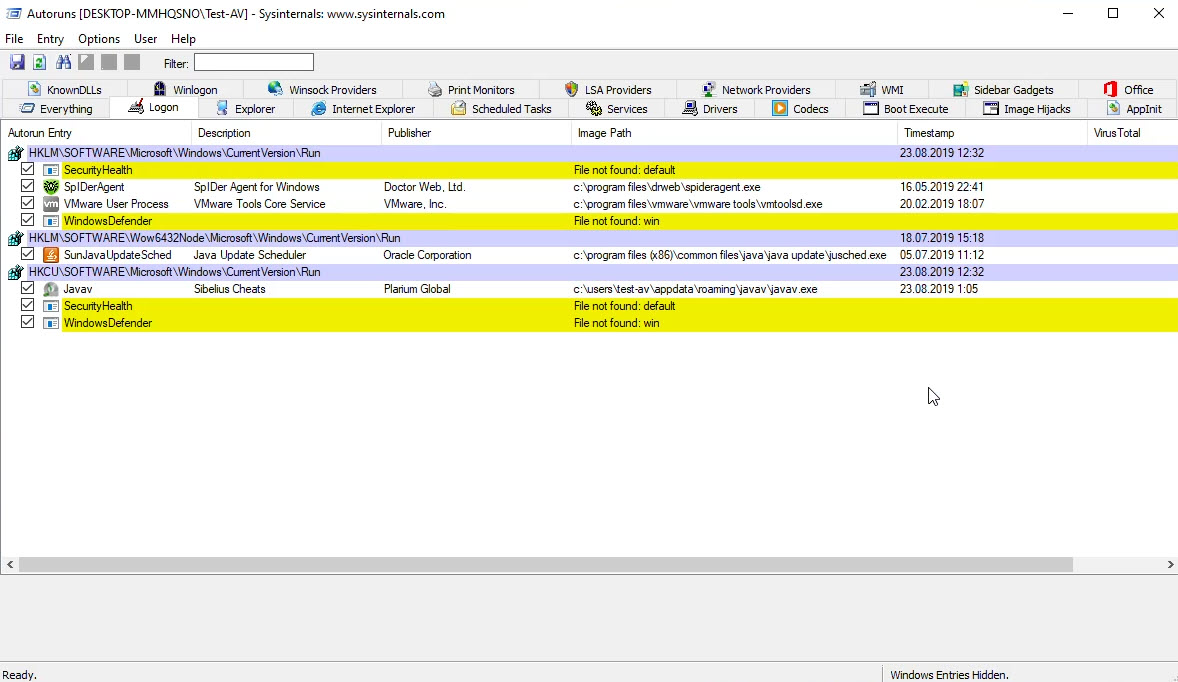Switch to the Codecs tab
Viewport: 1178px width, 682px height.
coord(800,109)
